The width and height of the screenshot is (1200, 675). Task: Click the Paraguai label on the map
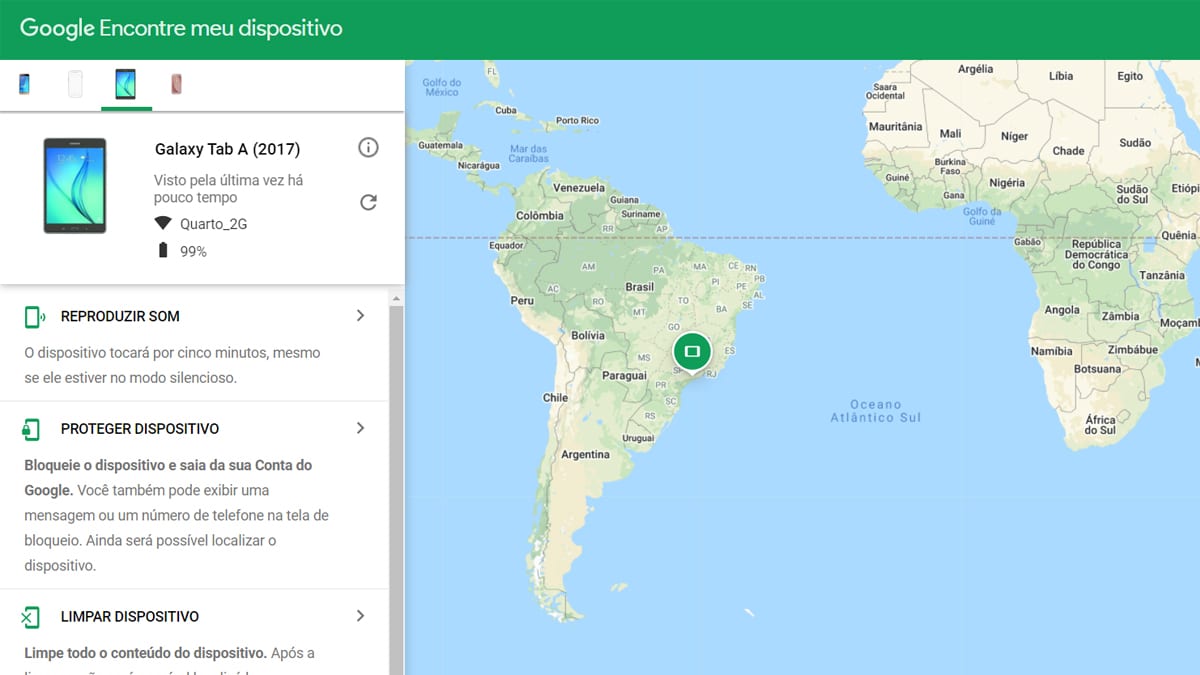(x=624, y=376)
